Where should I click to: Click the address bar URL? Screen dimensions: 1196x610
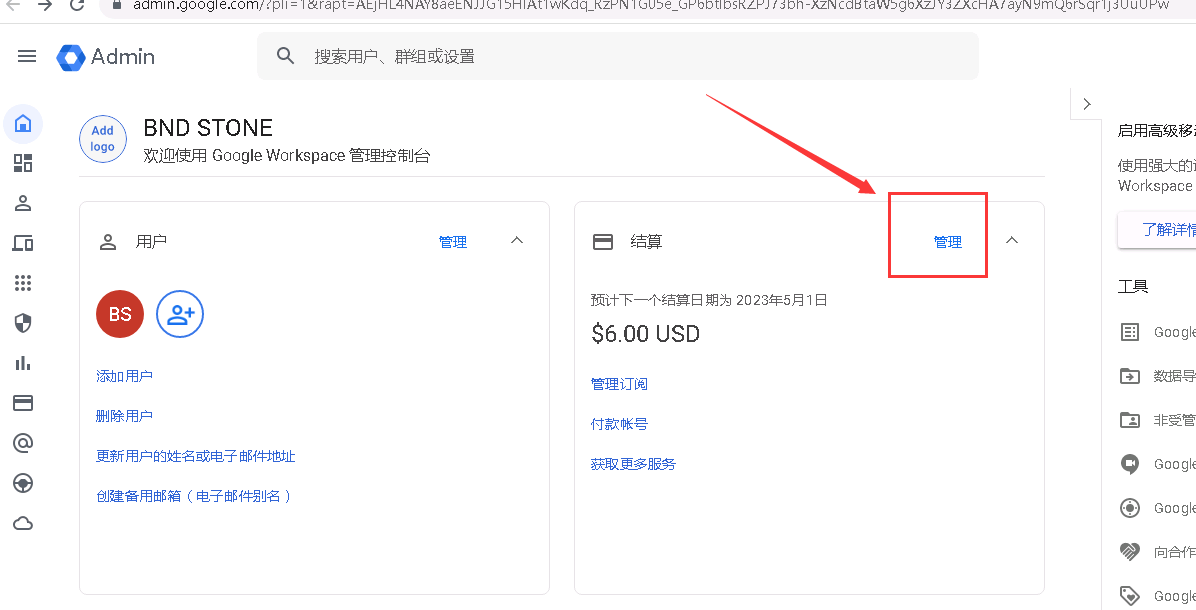pyautogui.click(x=651, y=5)
